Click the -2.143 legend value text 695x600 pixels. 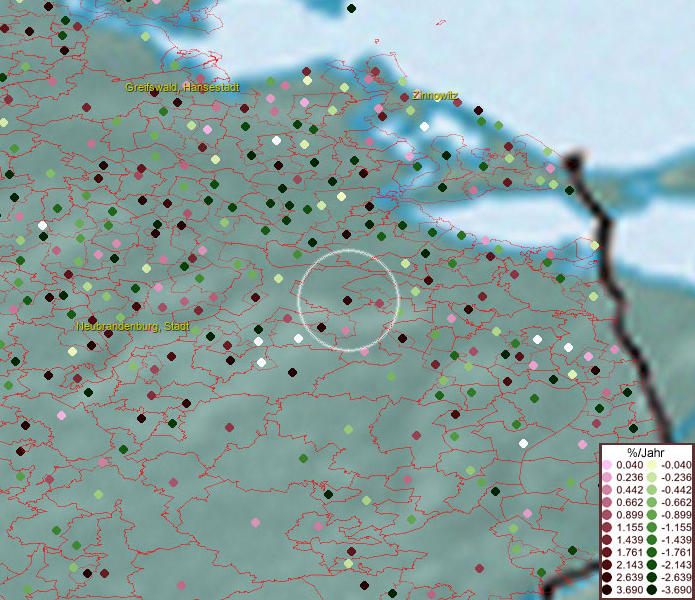coord(676,565)
